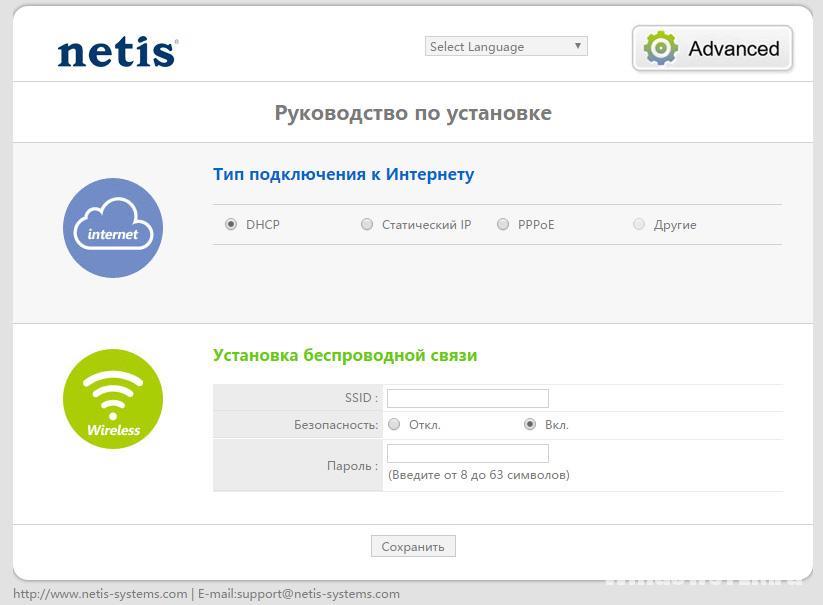Select the DHCP connection type
823x605 pixels.
click(231, 225)
